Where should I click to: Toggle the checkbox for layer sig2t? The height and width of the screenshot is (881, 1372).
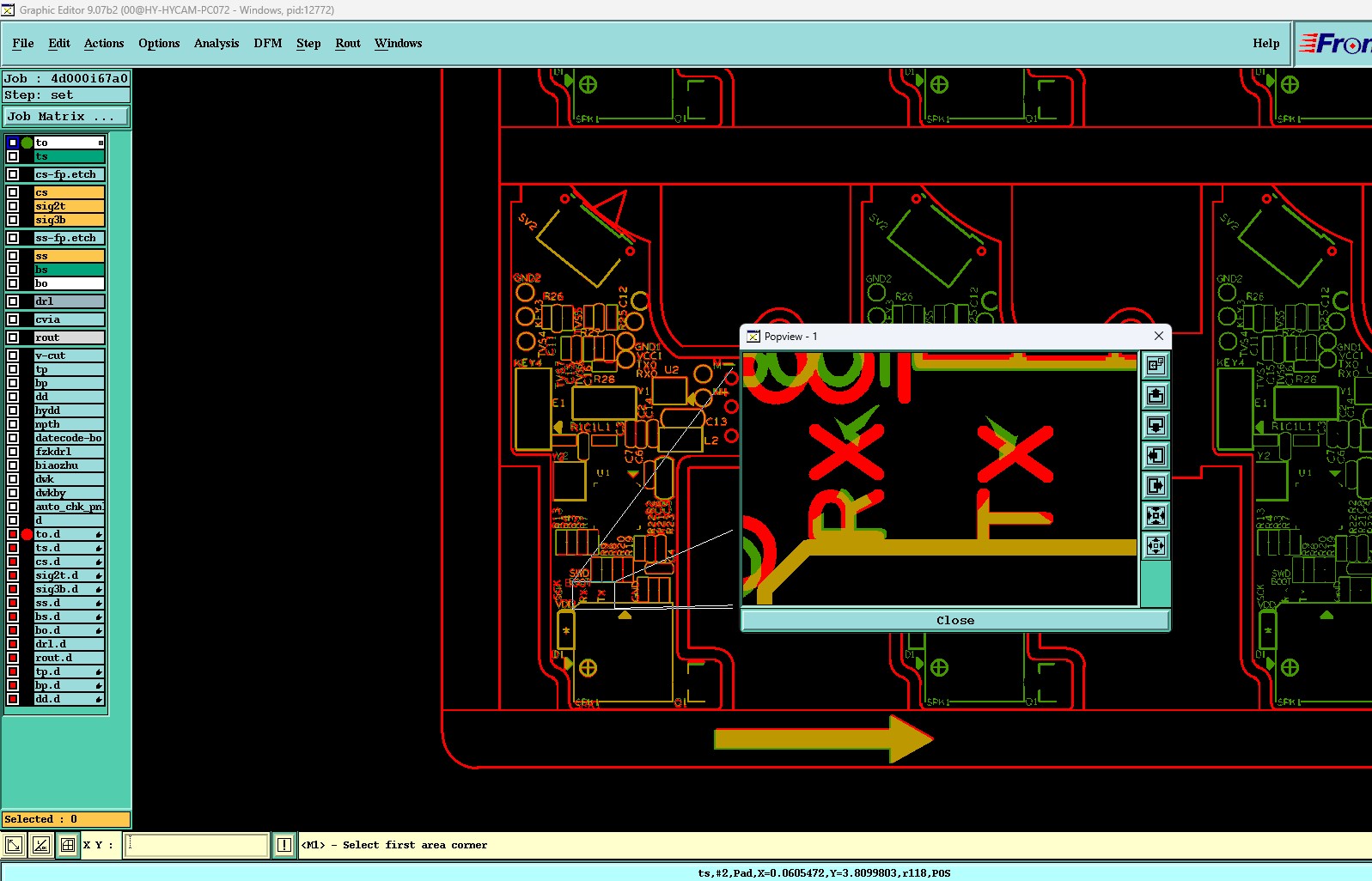(x=13, y=206)
